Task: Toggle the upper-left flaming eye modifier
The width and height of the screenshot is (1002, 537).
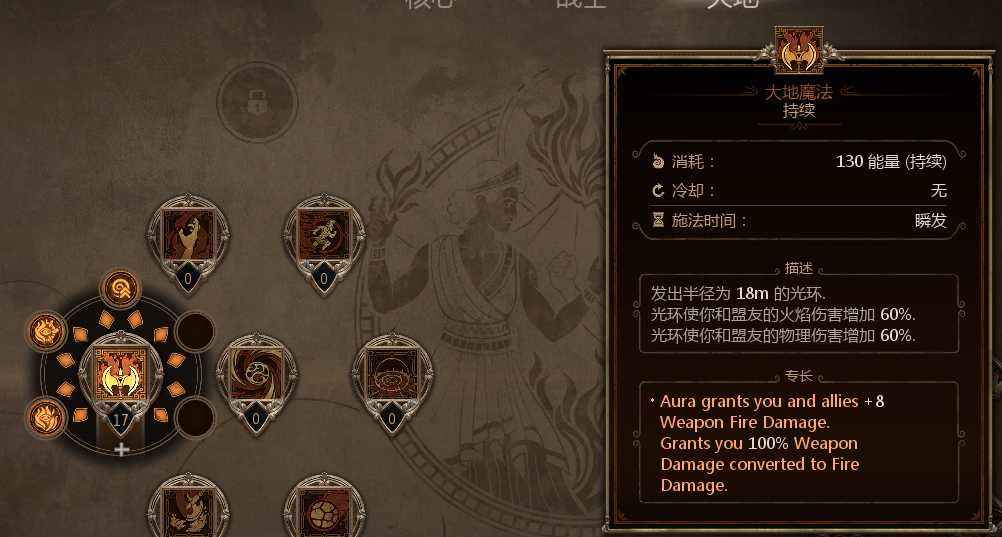Action: [x=46, y=331]
